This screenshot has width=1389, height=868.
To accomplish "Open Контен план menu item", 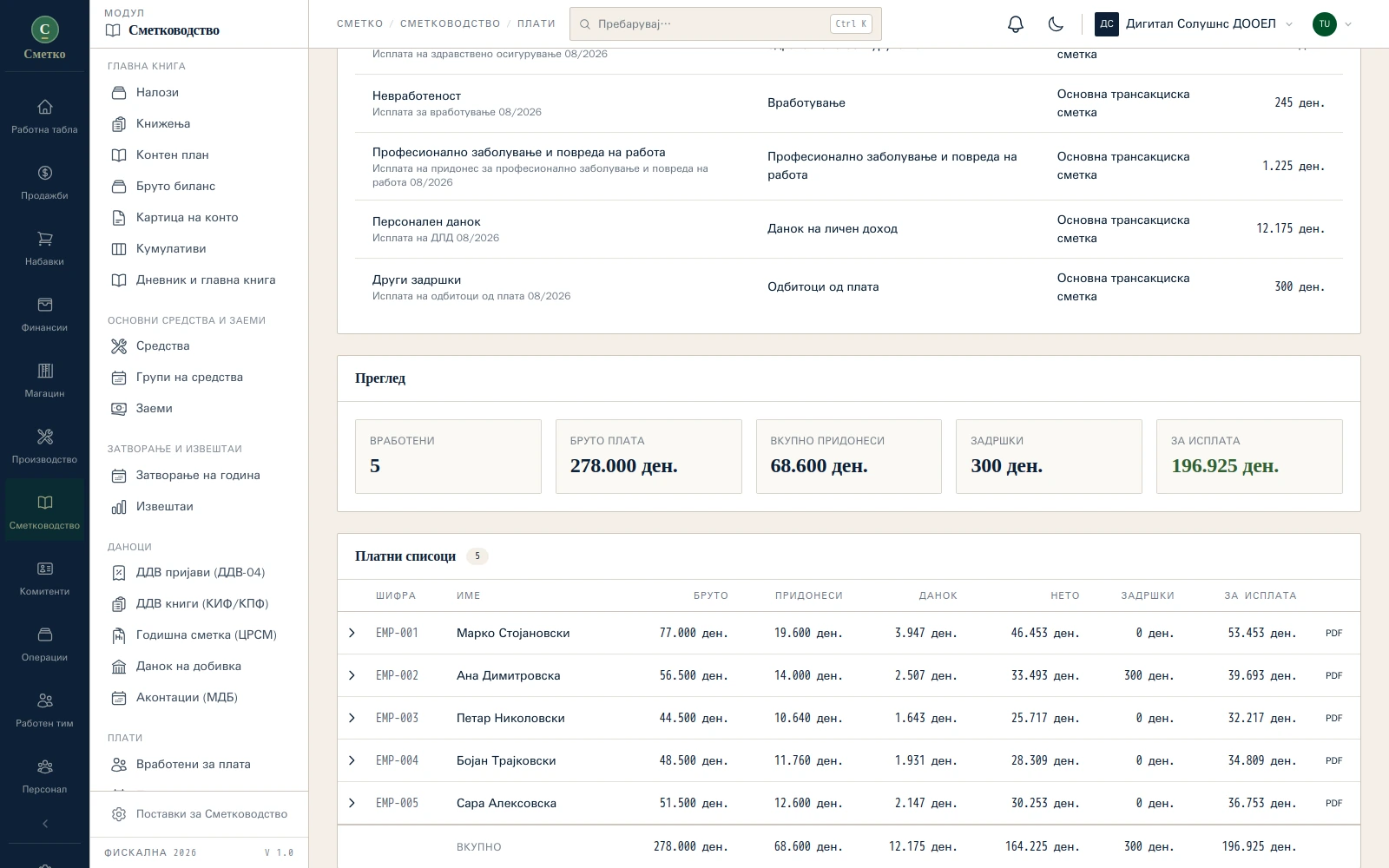I will pyautogui.click(x=199, y=155).
